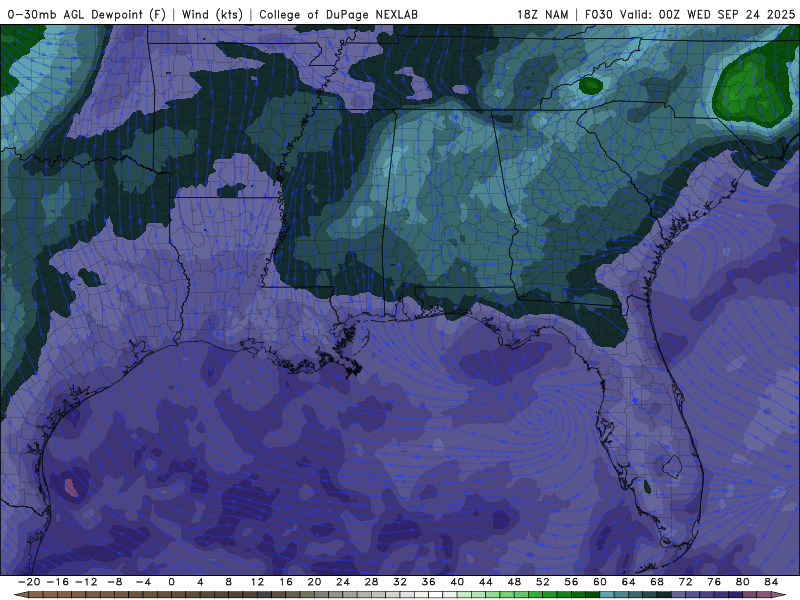The width and height of the screenshot is (800, 600).
Task: Click the 64 value on the color scale
Action: 629,582
